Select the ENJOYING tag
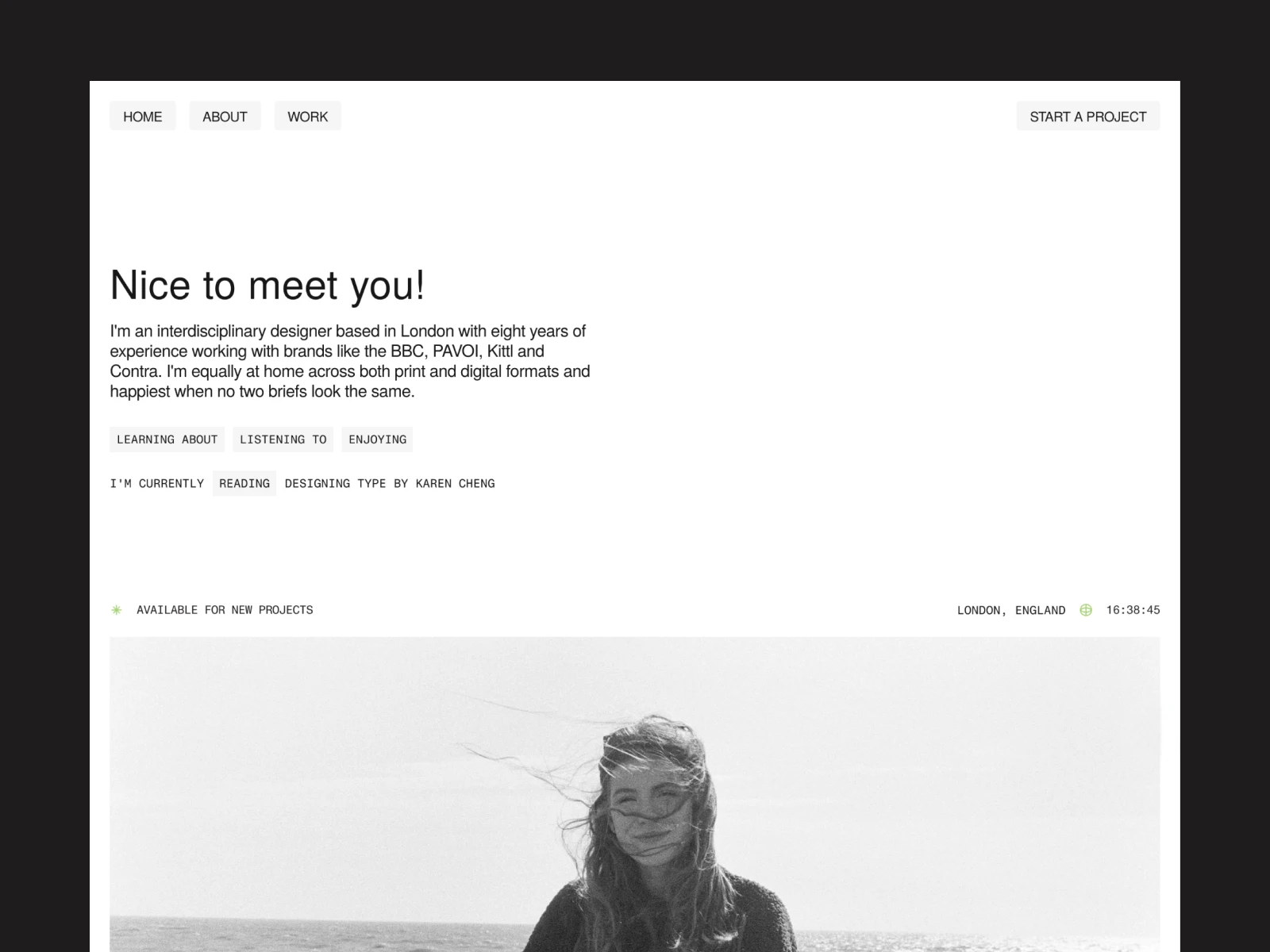 pyautogui.click(x=377, y=440)
